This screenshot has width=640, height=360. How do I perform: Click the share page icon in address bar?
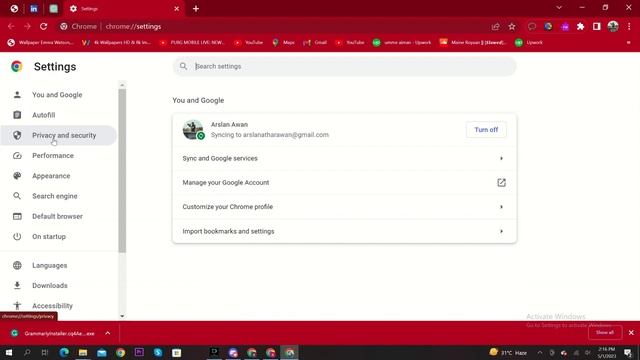click(x=496, y=27)
